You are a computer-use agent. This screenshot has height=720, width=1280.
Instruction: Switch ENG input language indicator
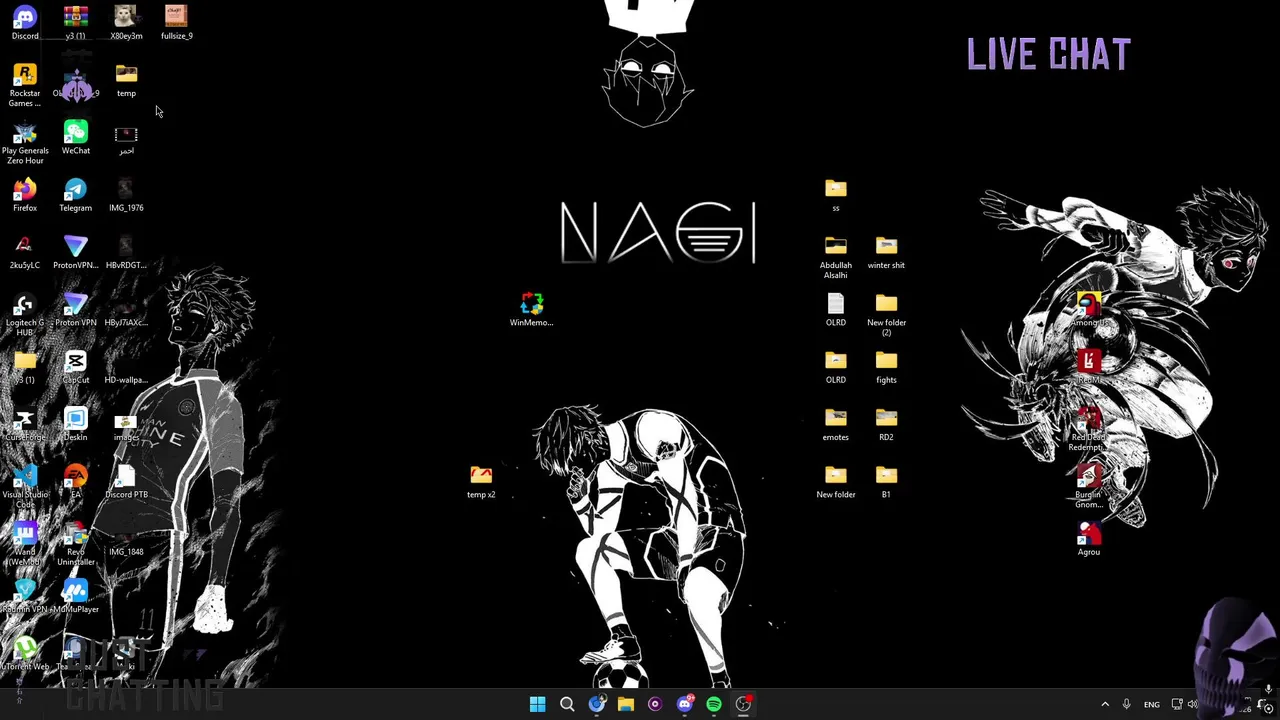point(1152,704)
